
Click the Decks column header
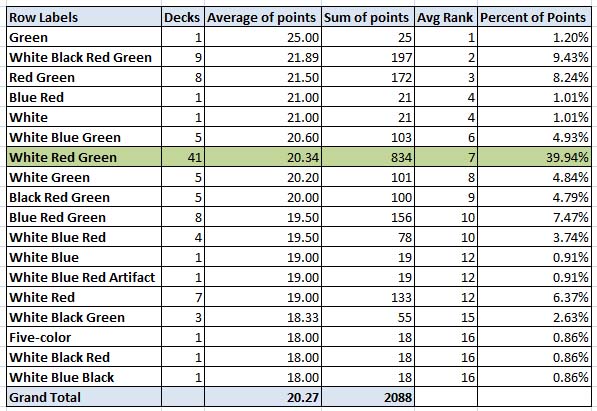183,17
